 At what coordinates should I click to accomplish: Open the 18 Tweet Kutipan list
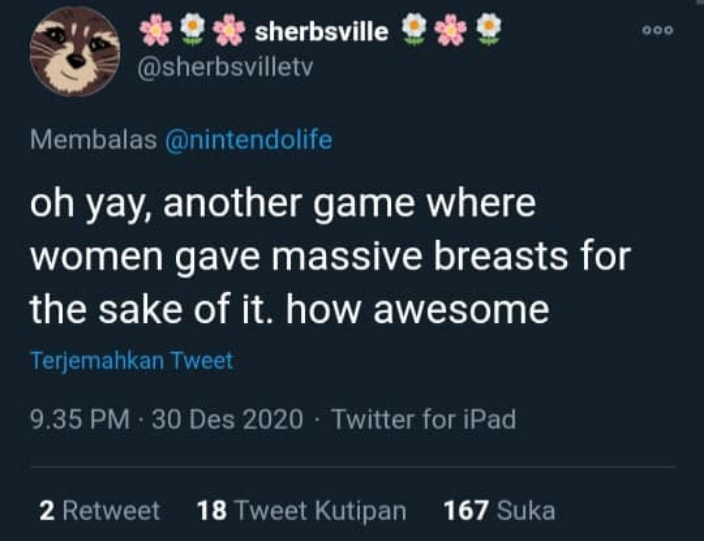coord(301,511)
